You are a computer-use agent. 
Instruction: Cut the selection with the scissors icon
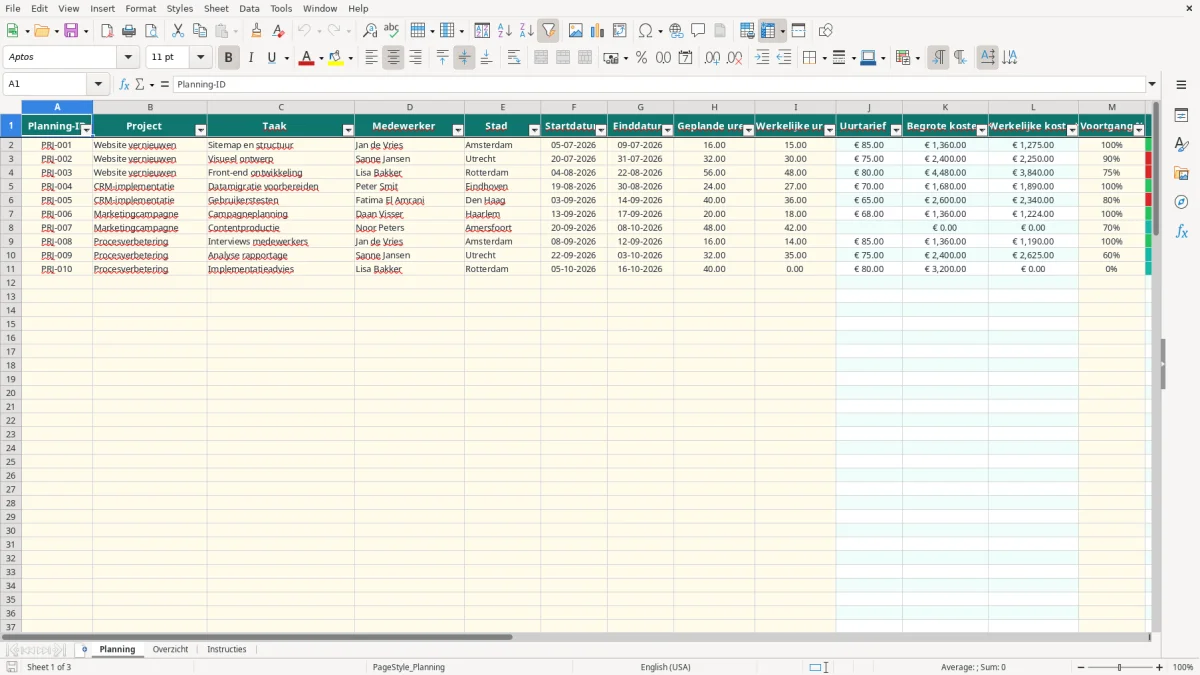[178, 31]
